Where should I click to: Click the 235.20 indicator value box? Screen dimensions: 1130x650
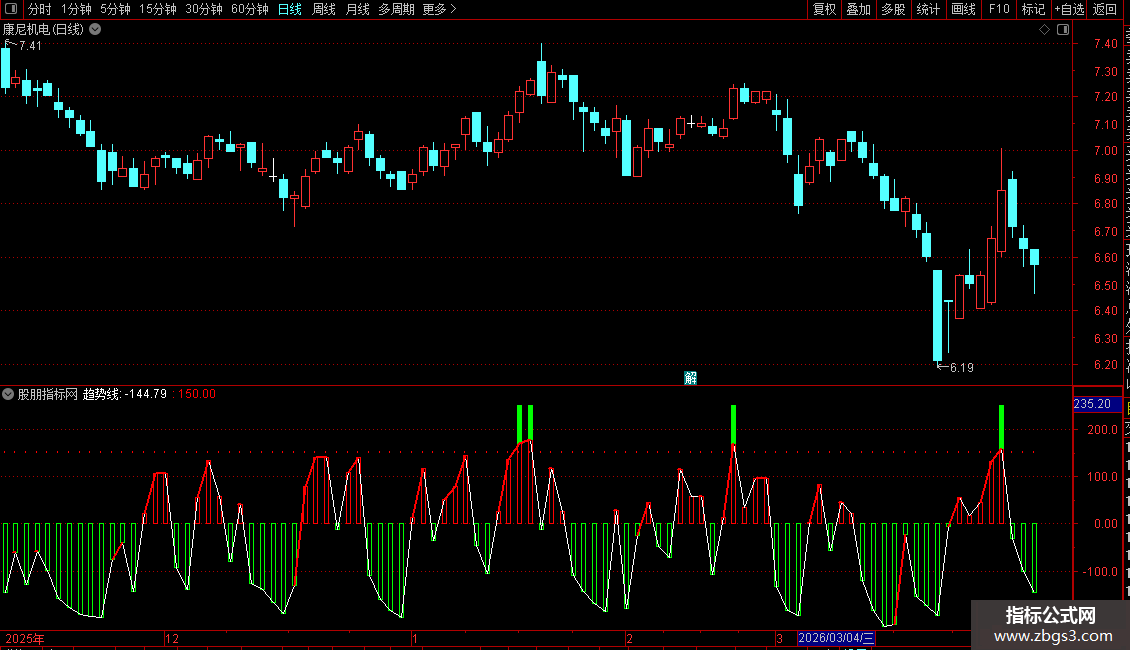1097,404
